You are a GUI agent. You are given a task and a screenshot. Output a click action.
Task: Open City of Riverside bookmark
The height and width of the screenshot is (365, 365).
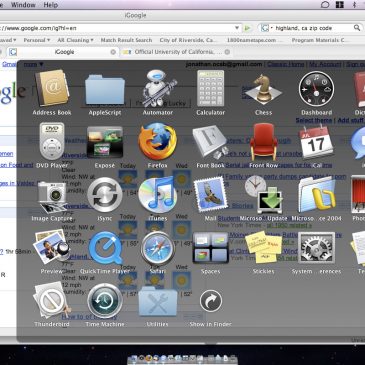pyautogui.click(x=187, y=40)
